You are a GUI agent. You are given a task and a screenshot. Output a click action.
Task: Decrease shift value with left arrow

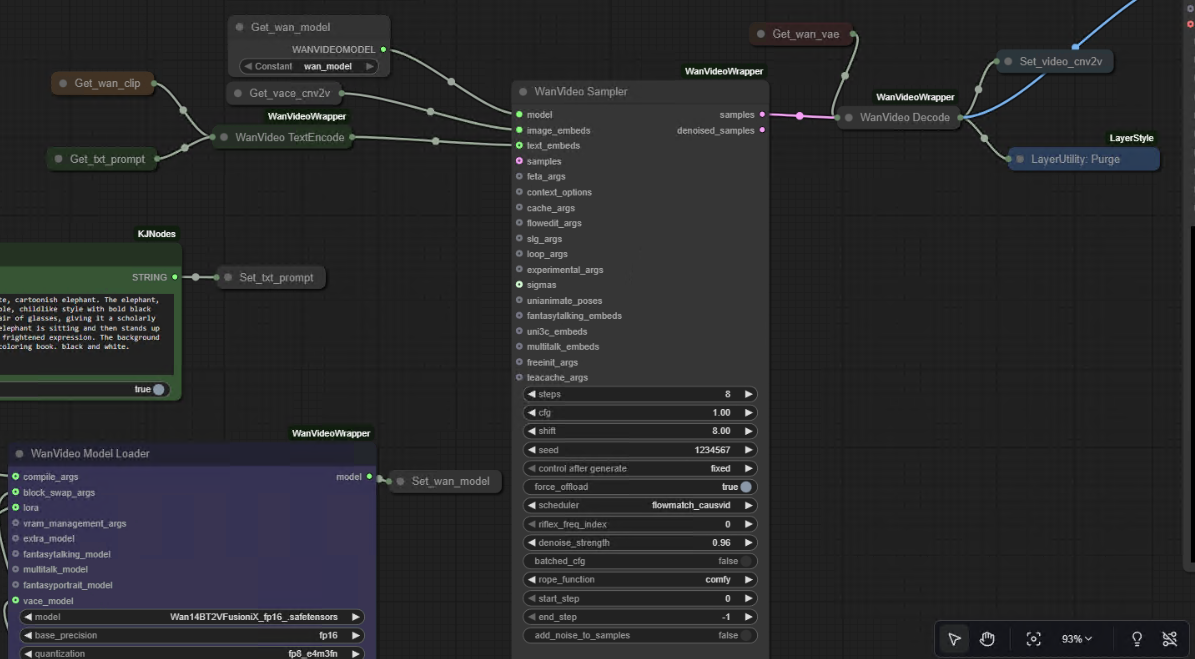click(x=531, y=431)
